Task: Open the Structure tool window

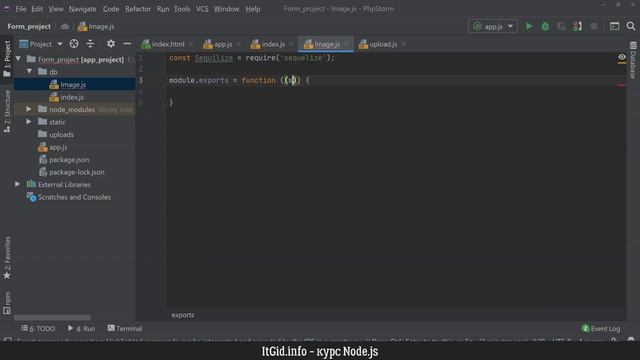Action: (x=7, y=111)
